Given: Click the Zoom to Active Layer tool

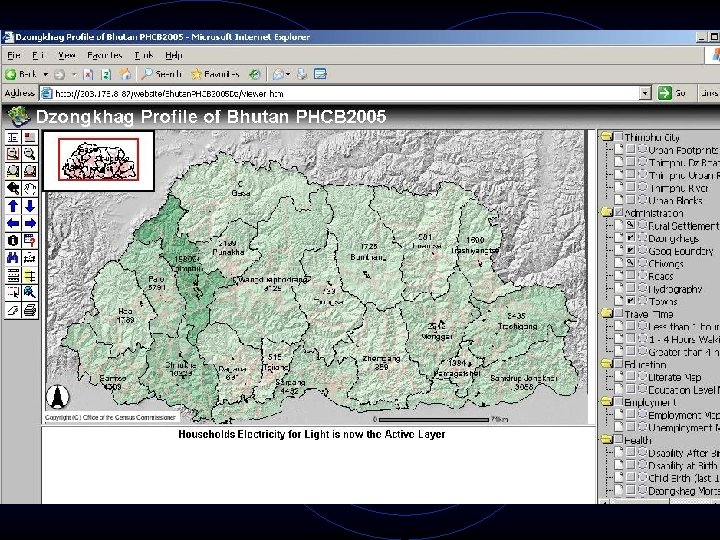Looking at the screenshot, I should 30,172.
